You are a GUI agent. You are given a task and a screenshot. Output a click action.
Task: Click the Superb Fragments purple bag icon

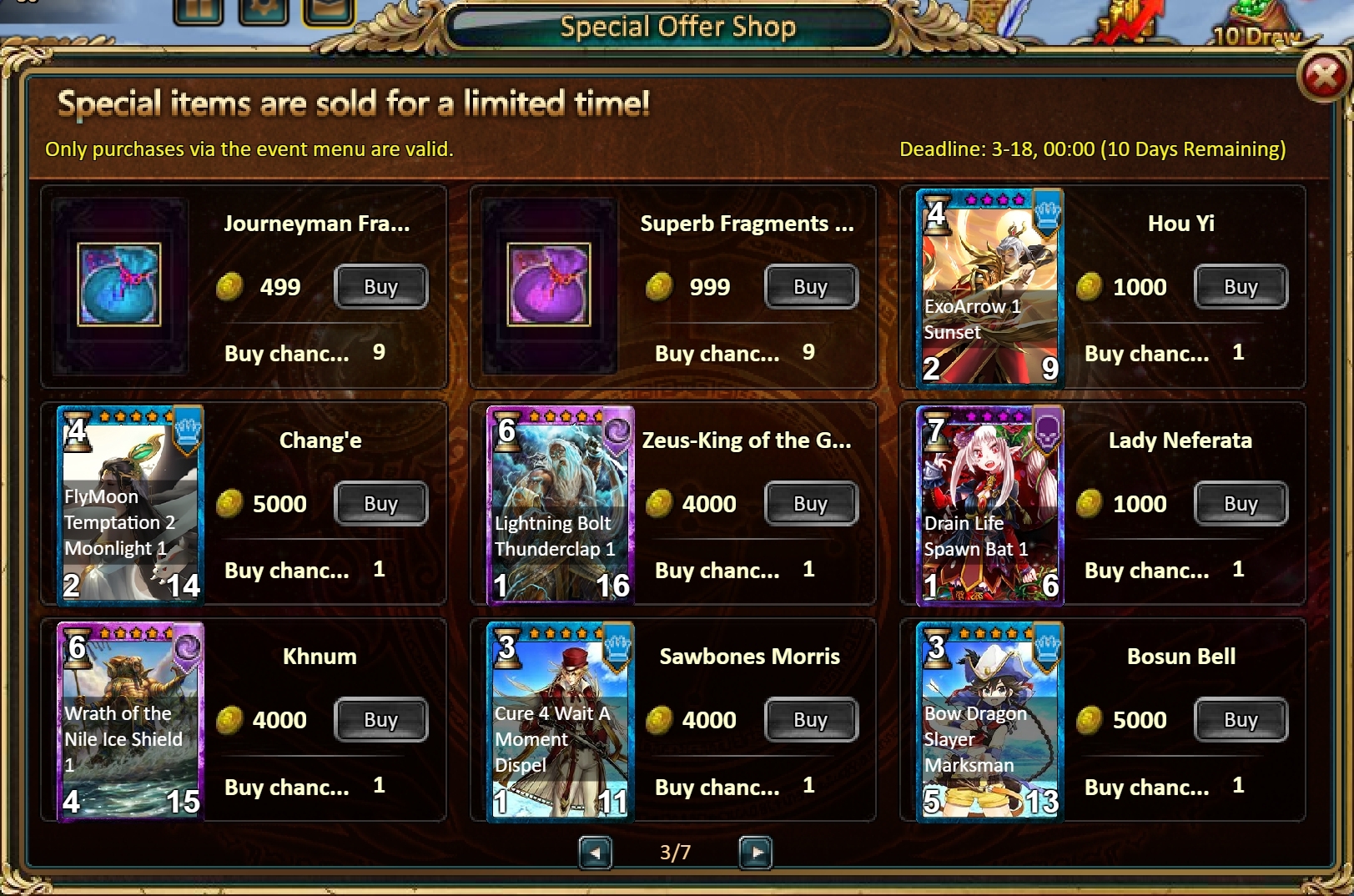pyautogui.click(x=549, y=284)
